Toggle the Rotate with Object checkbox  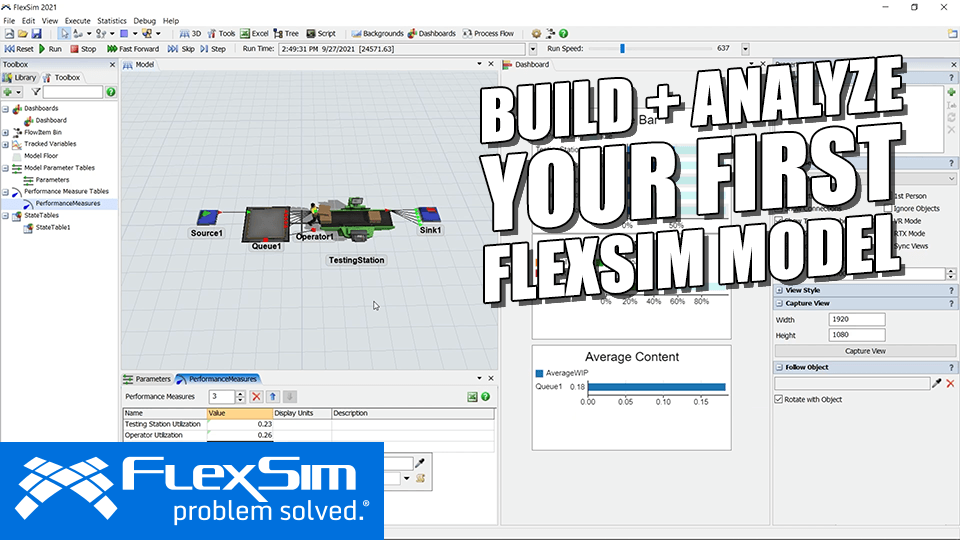tap(779, 399)
